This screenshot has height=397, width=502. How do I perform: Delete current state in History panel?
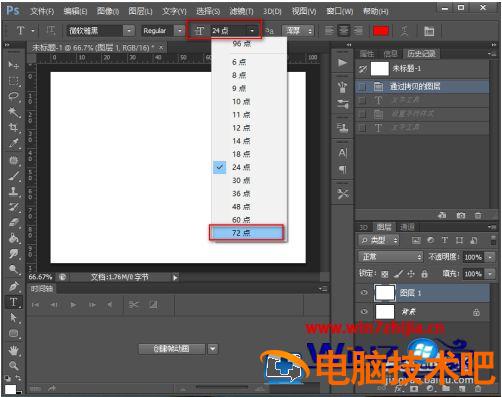tap(478, 215)
